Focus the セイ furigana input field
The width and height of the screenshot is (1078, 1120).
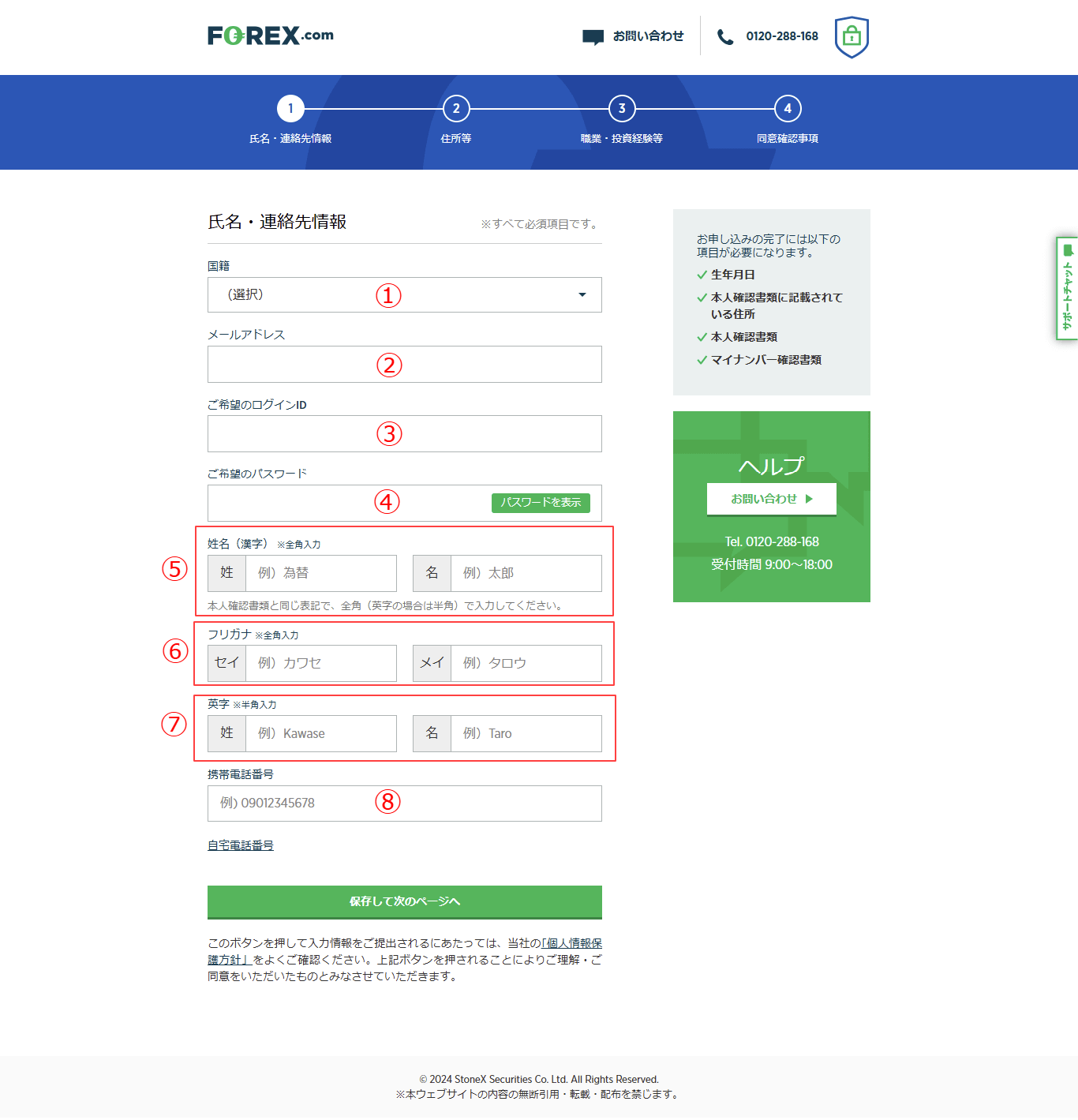(320, 663)
